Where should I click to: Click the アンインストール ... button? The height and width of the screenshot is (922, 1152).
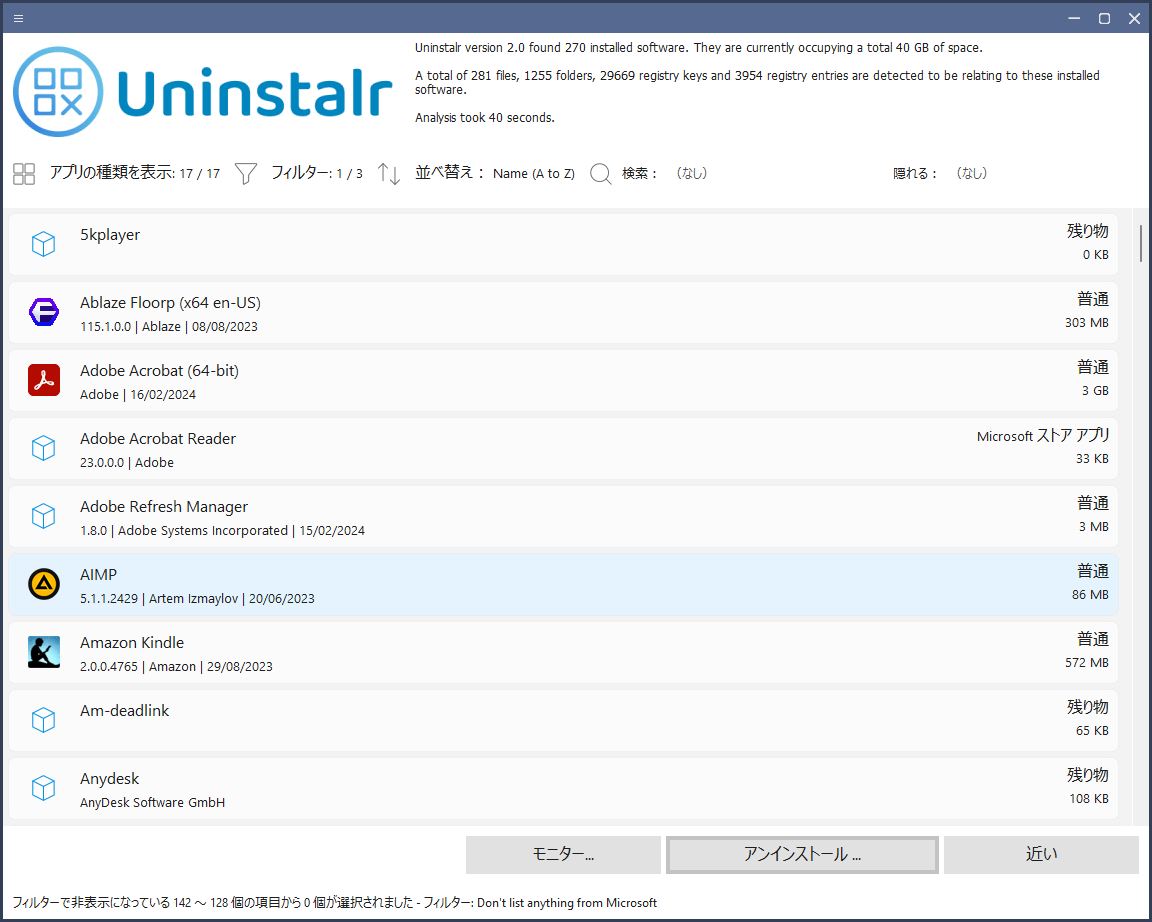pos(802,854)
